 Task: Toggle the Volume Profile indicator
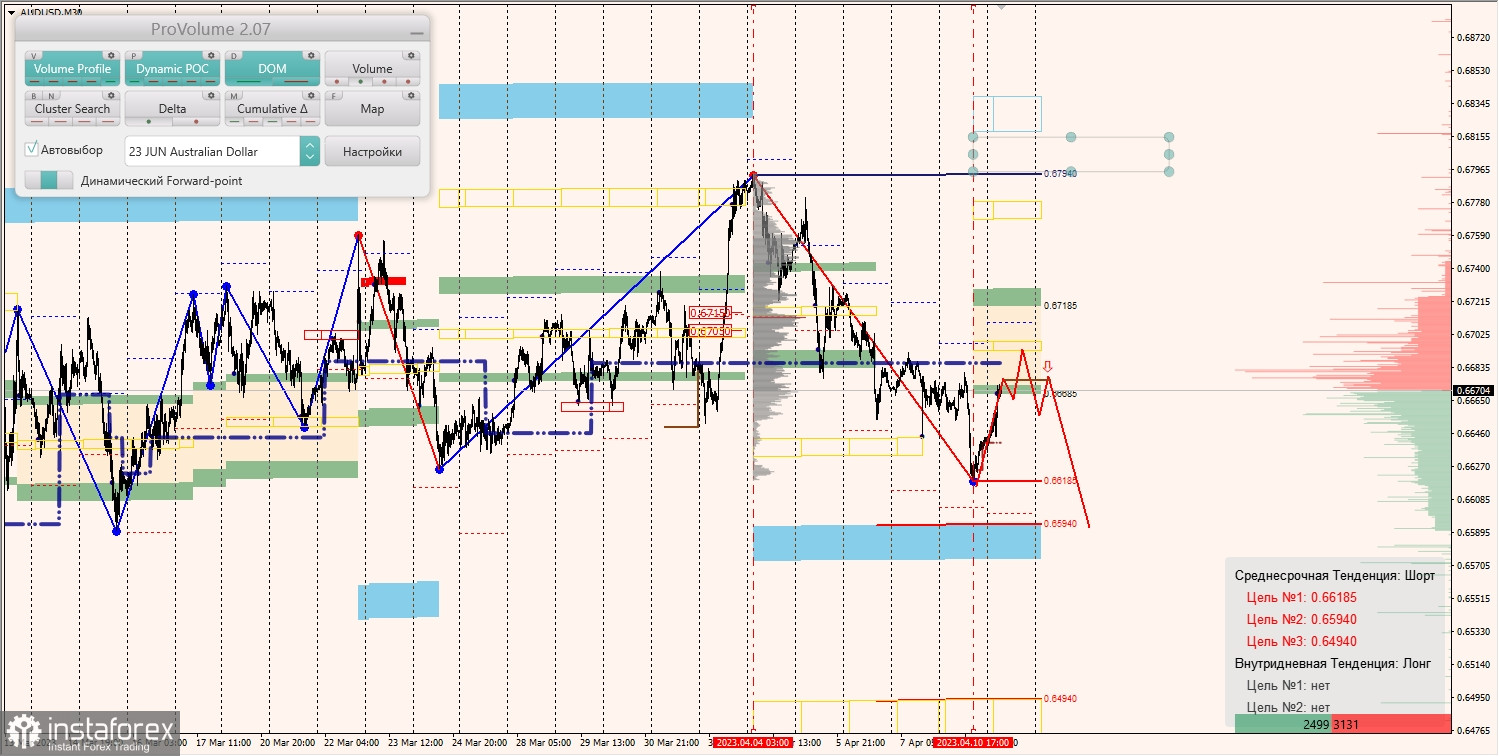[x=72, y=69]
